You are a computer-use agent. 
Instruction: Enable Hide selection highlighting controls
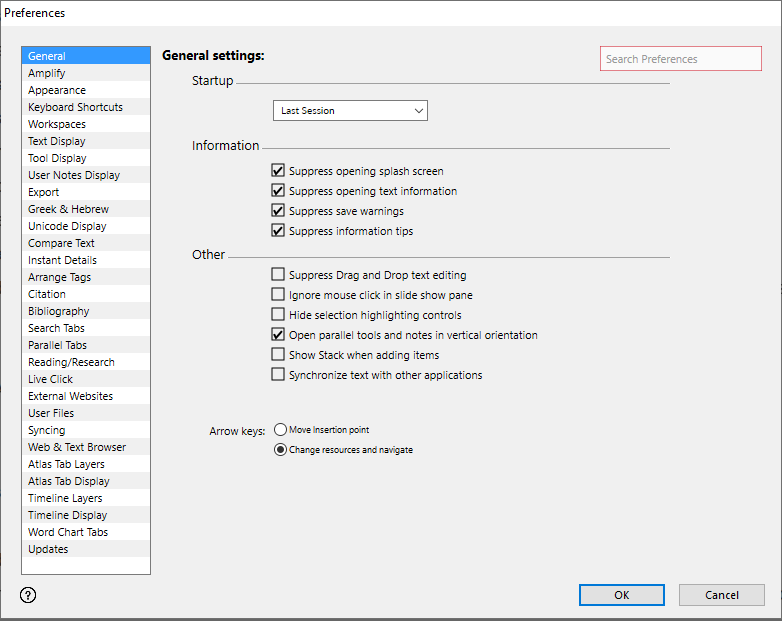click(278, 315)
